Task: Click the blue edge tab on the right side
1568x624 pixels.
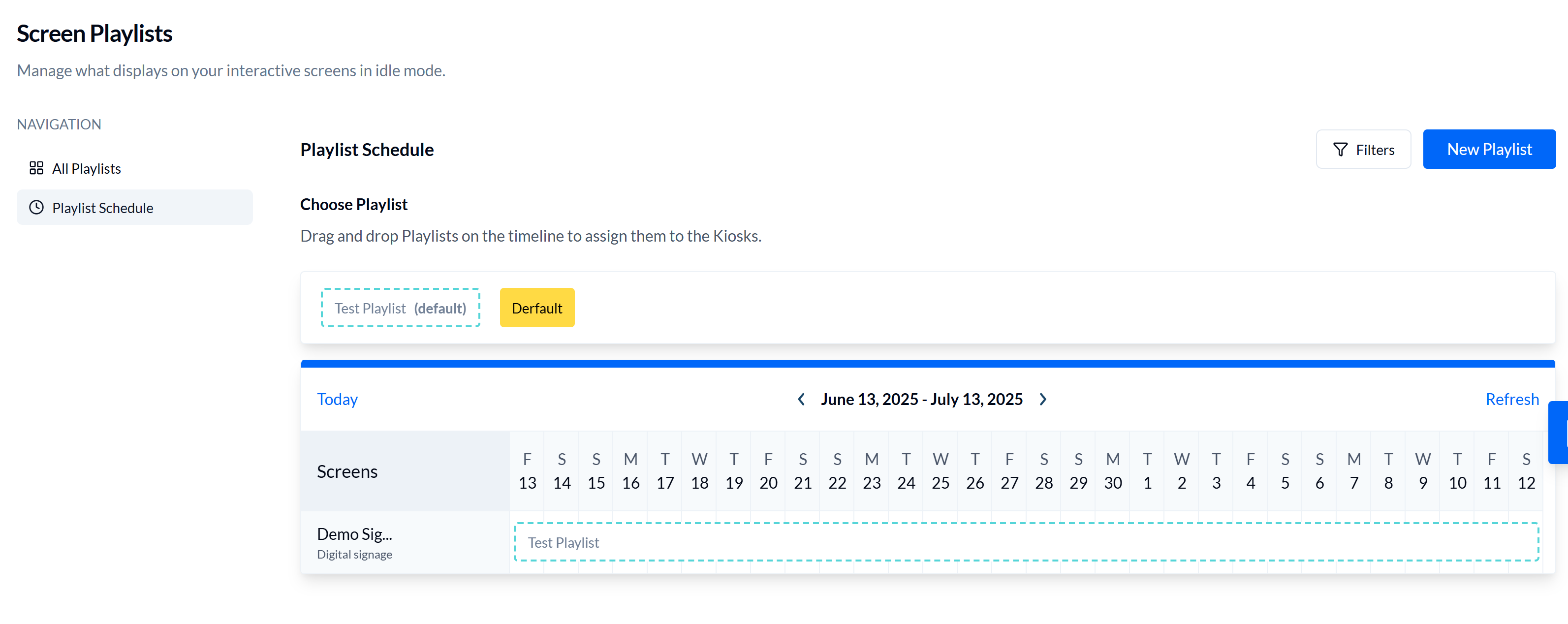Action: click(1562, 432)
